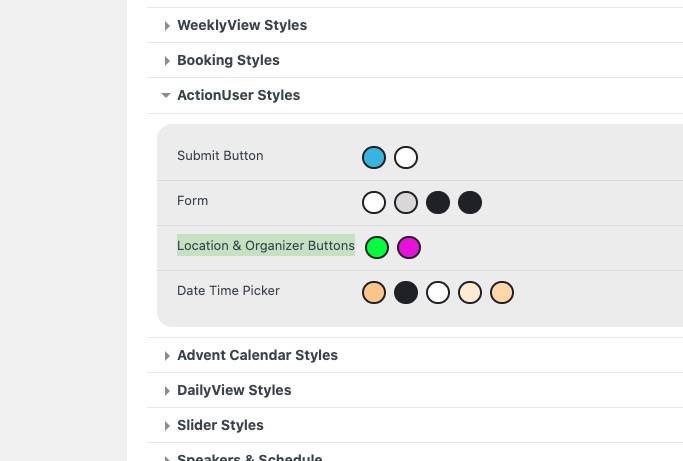Expand the WeeklyView Styles section

241,25
